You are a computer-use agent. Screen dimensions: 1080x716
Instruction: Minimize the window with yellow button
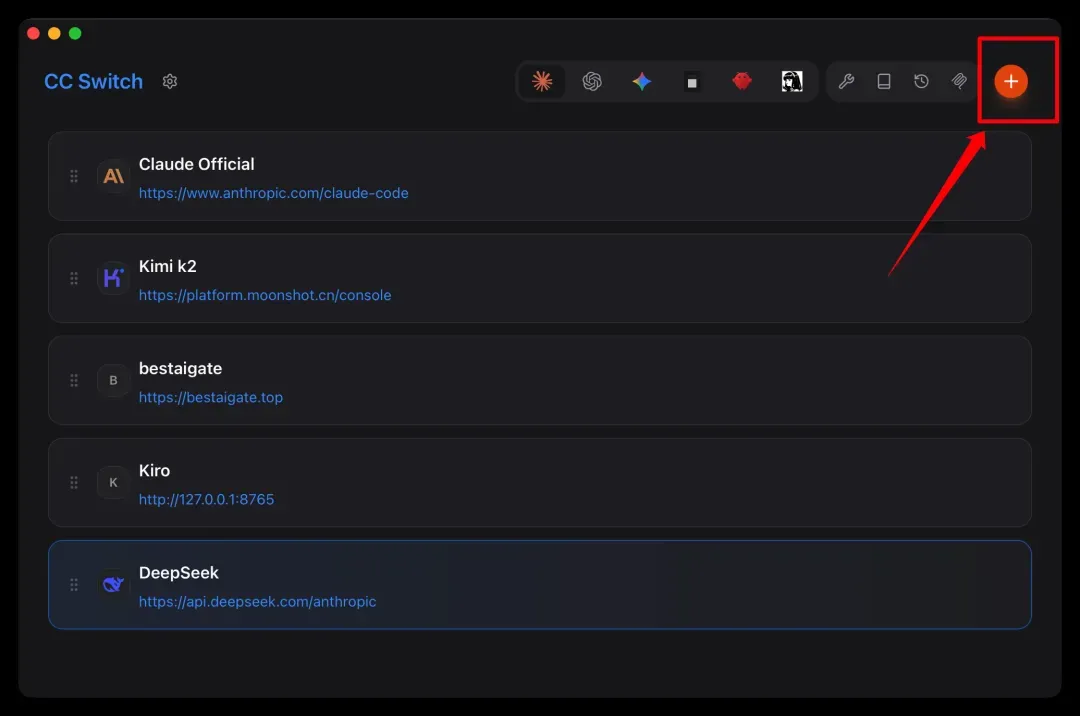54,33
